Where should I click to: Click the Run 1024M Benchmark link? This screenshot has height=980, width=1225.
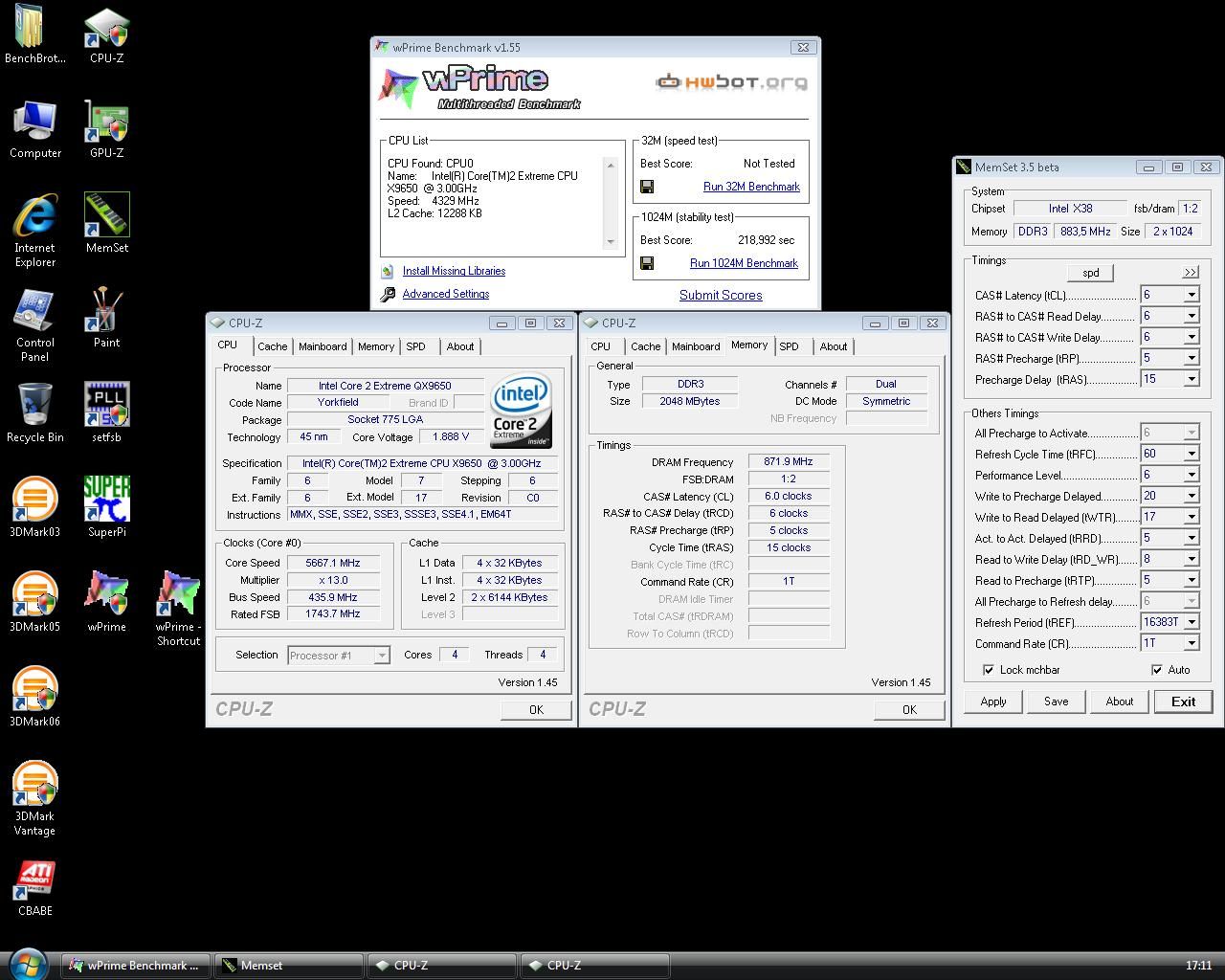coord(744,263)
